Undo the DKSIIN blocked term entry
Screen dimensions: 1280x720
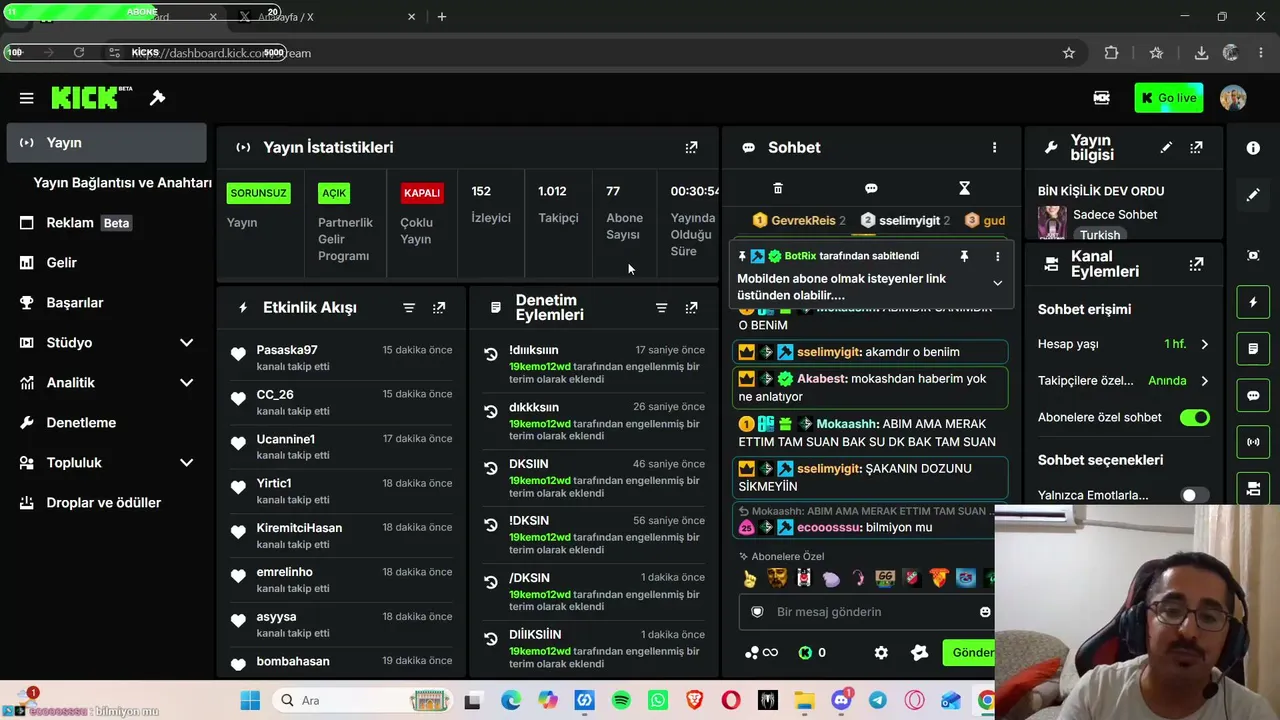point(490,468)
